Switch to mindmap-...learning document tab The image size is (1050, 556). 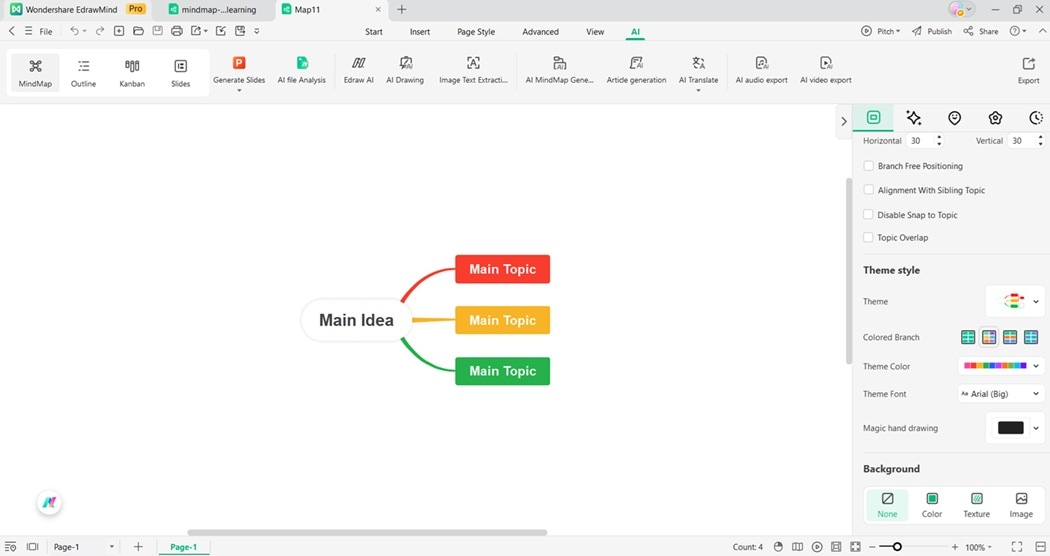point(213,9)
